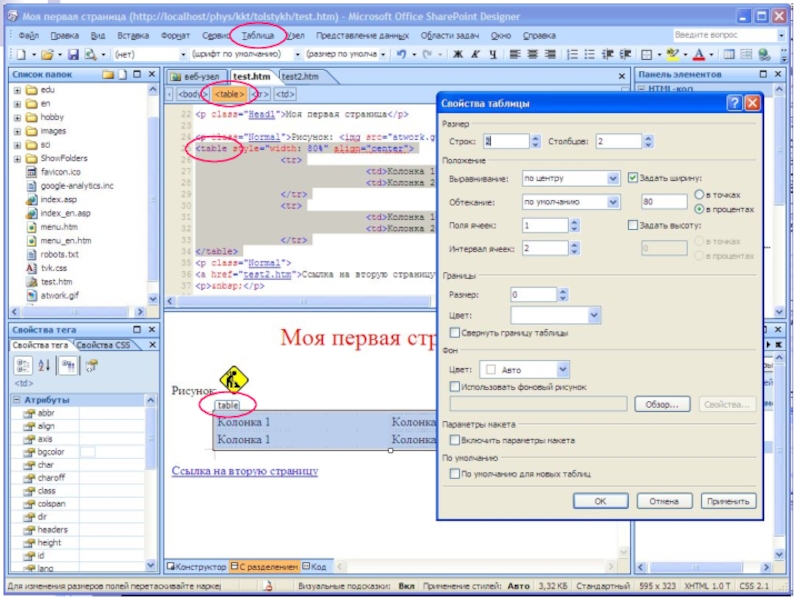Viewport: 800px width, 600px height.
Task: Open the style '(нет)' dropdown
Action: coord(183,54)
